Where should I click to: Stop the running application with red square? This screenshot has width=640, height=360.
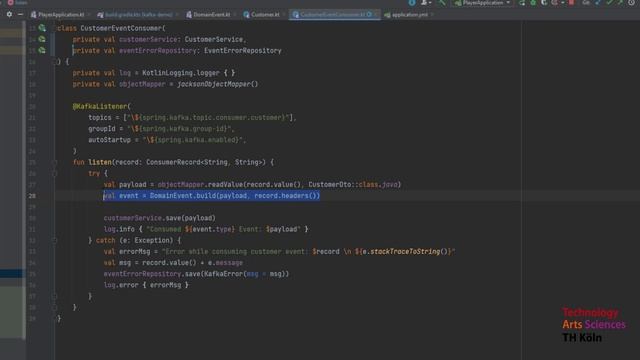571,3
